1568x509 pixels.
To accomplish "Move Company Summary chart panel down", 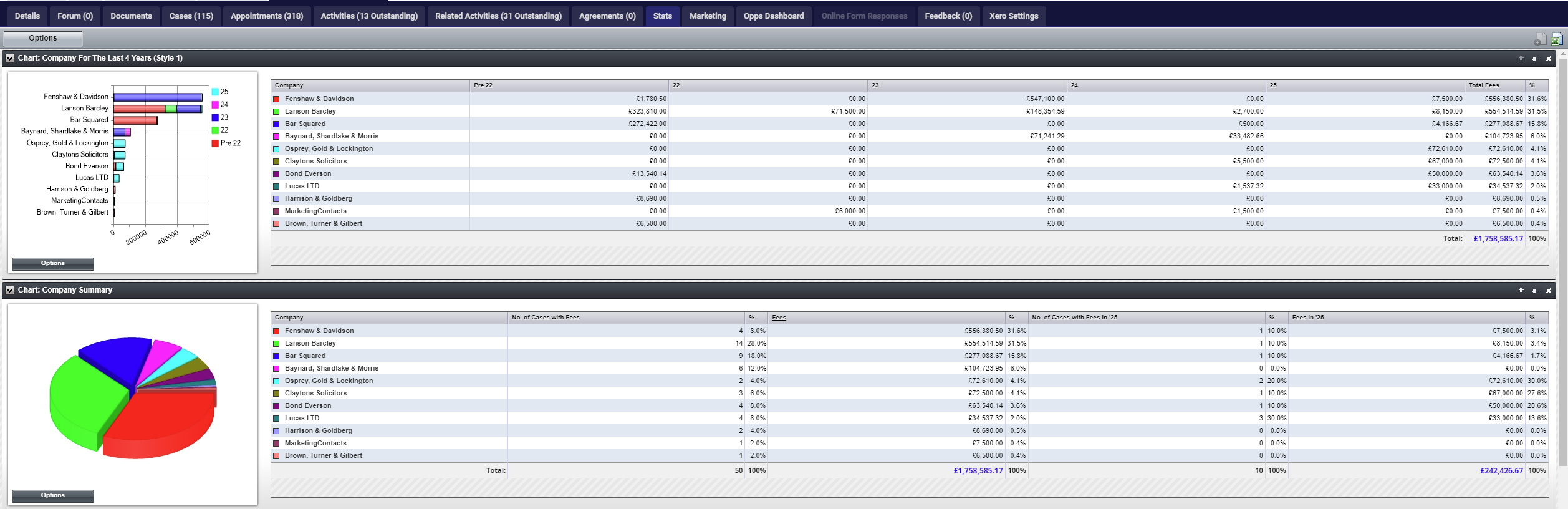I will coord(1534,290).
